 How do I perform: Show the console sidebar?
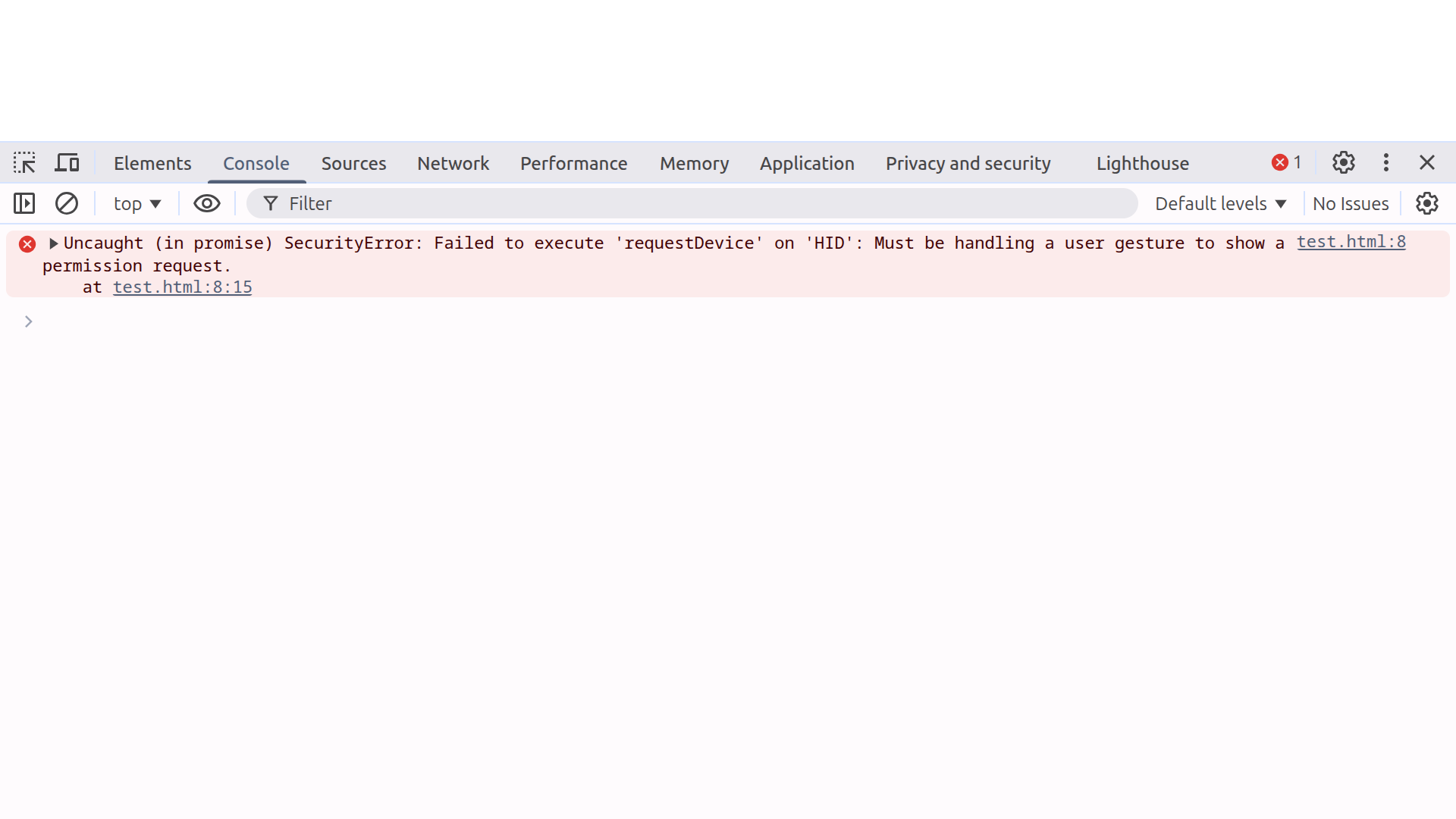pyautogui.click(x=24, y=203)
